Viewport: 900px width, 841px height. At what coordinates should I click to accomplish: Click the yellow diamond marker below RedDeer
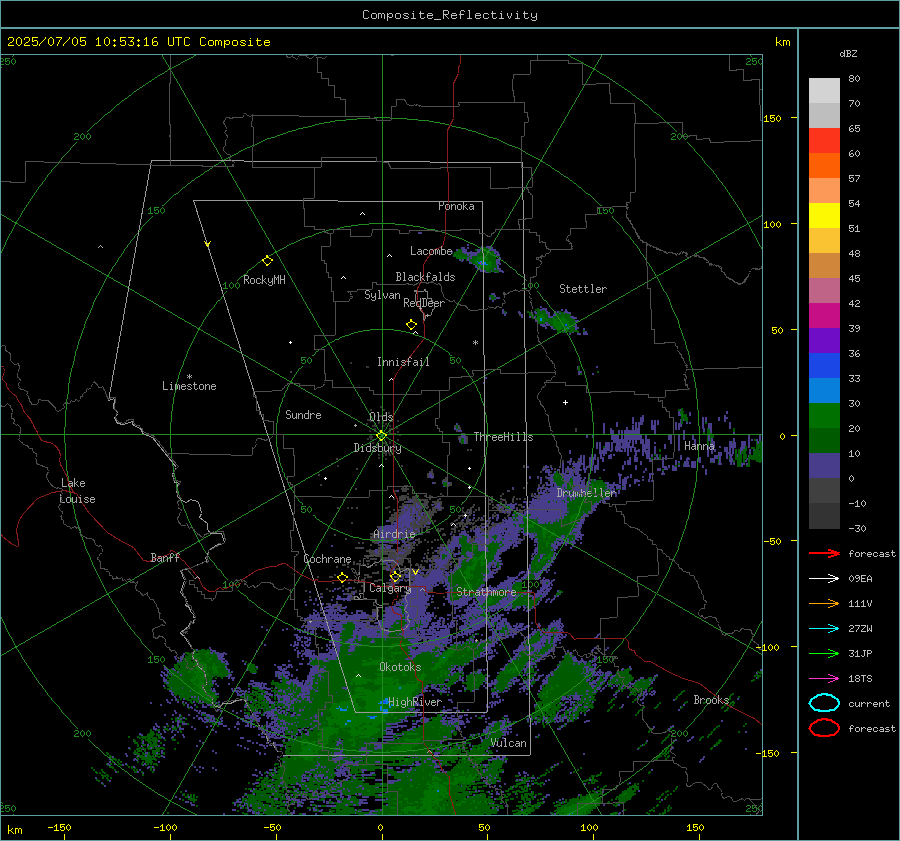[411, 325]
